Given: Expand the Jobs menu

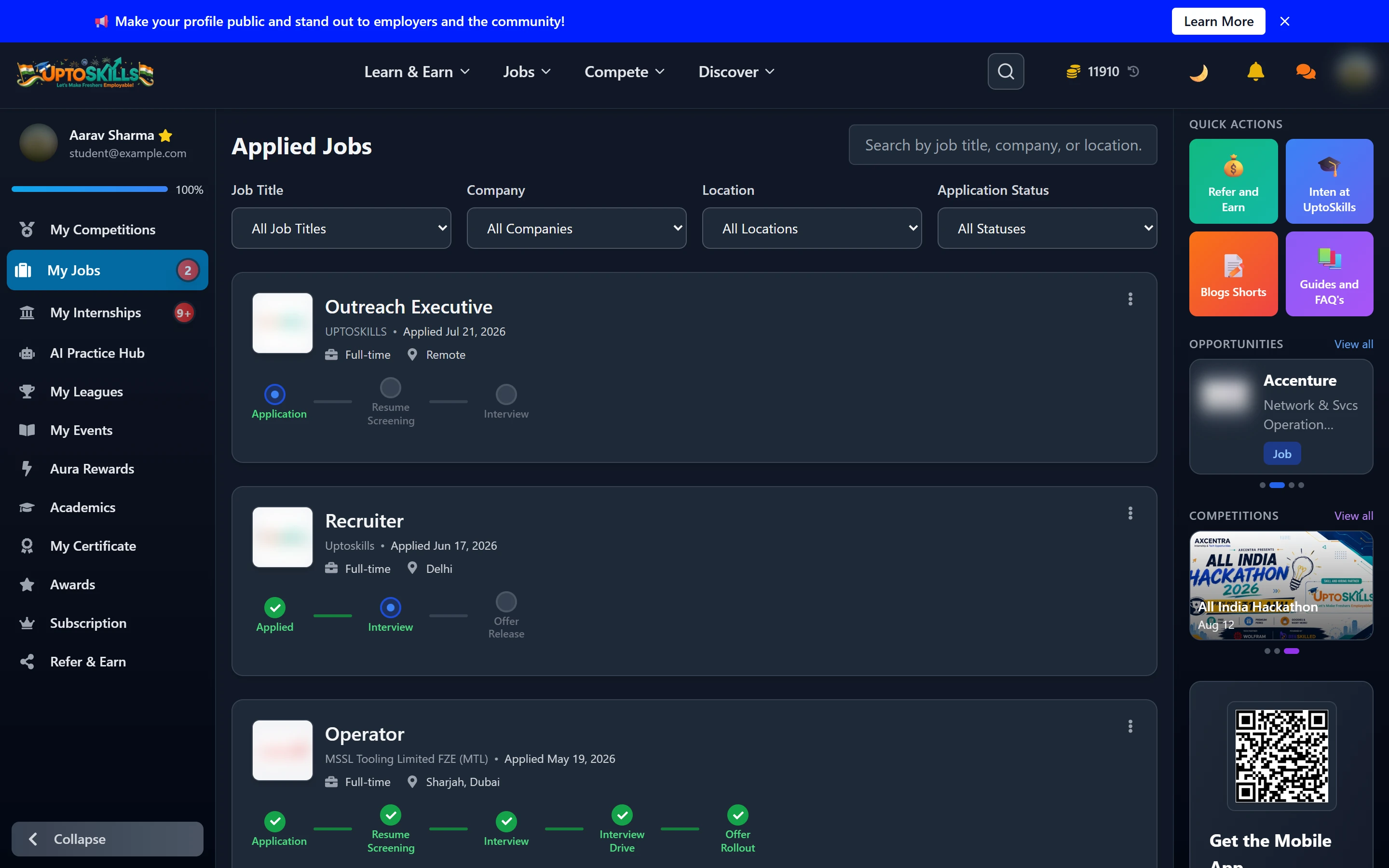Looking at the screenshot, I should [x=526, y=72].
